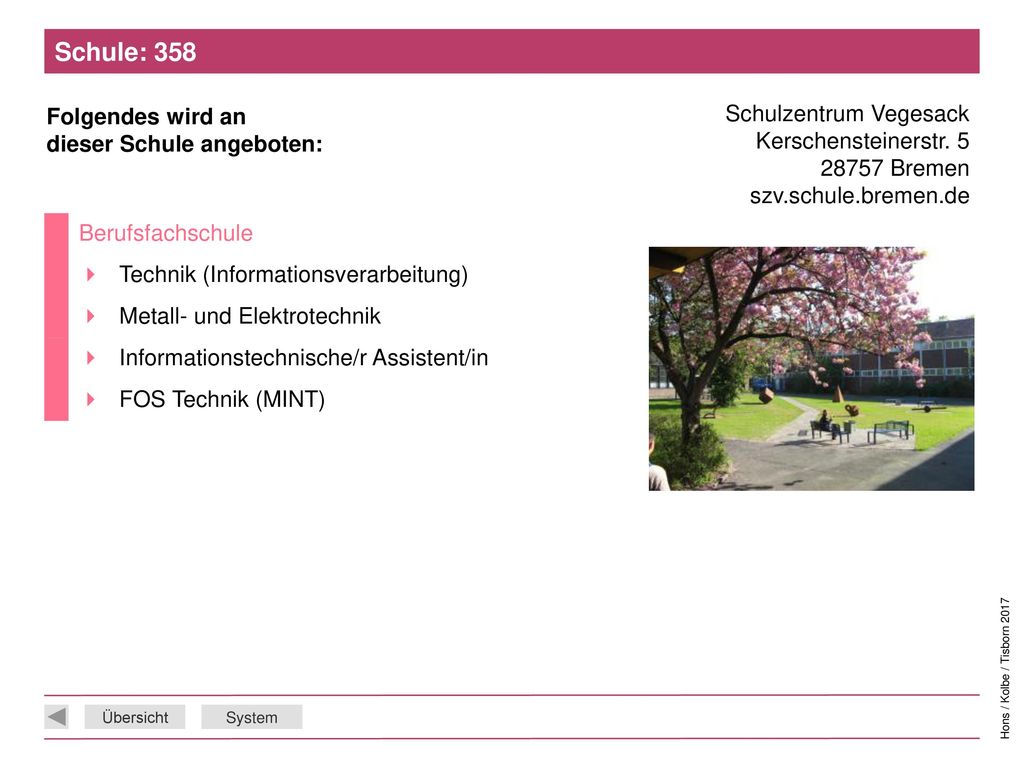The height and width of the screenshot is (768, 1024).
Task: Open the Übersicht overview button
Action: (x=135, y=717)
